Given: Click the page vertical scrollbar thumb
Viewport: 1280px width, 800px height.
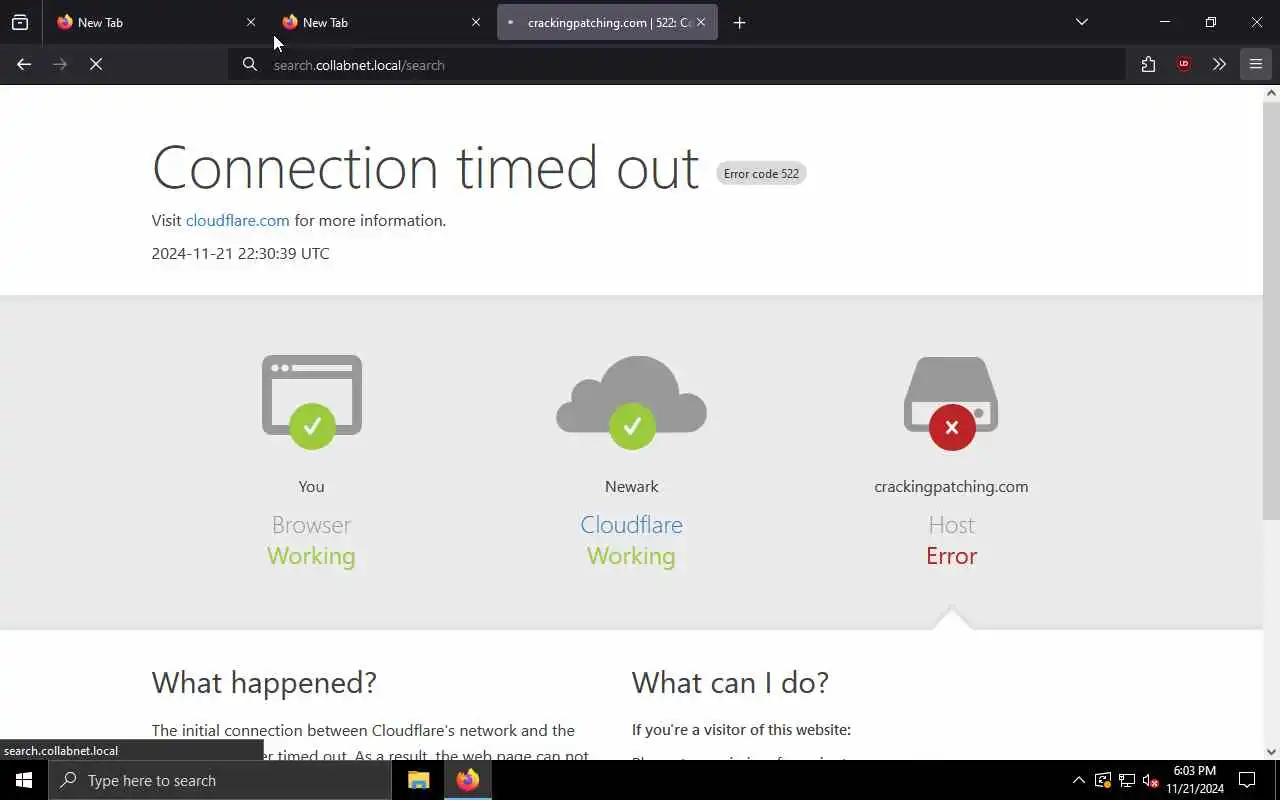Looking at the screenshot, I should [1271, 310].
